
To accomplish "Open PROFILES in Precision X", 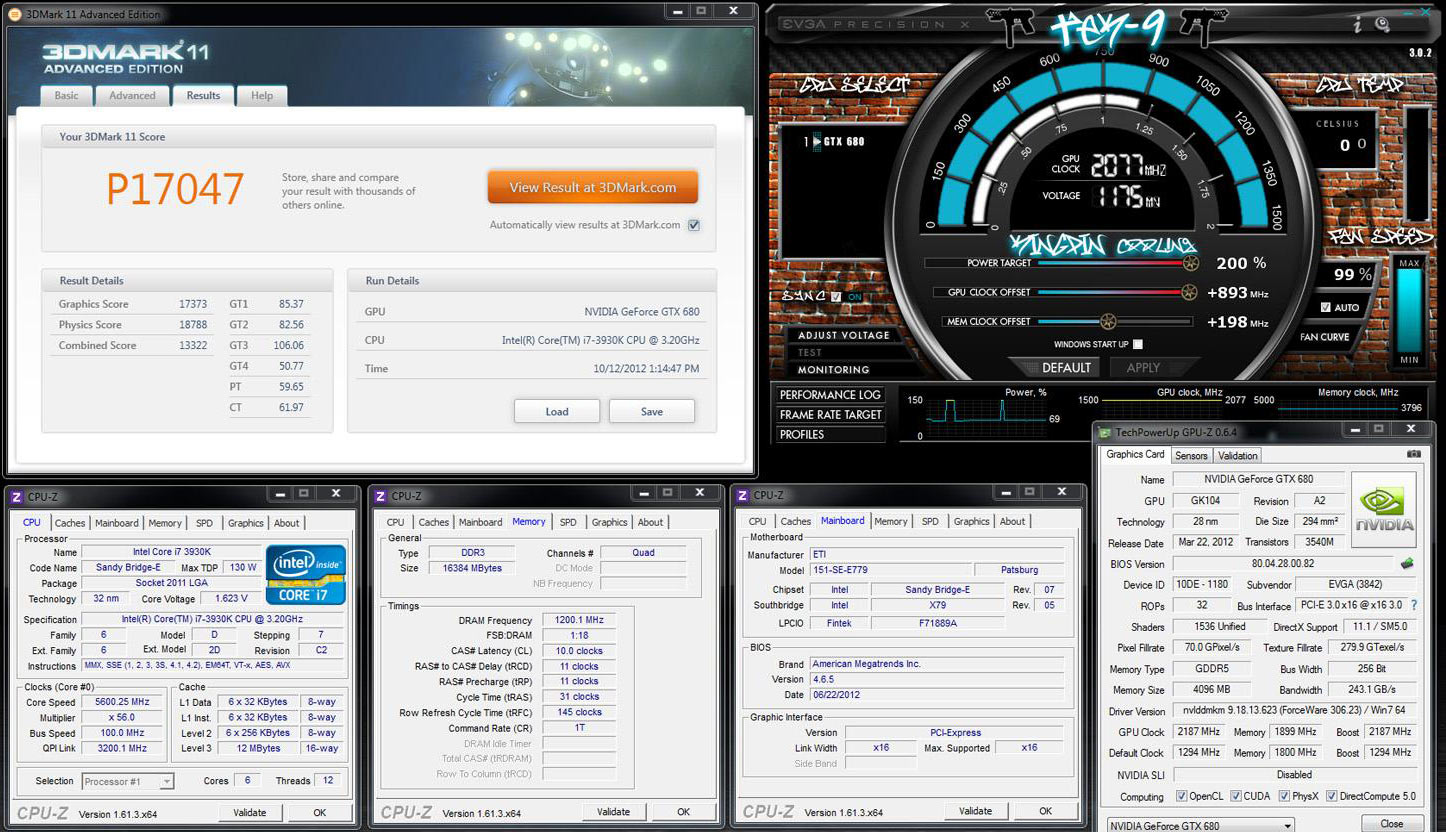I will 830,435.
